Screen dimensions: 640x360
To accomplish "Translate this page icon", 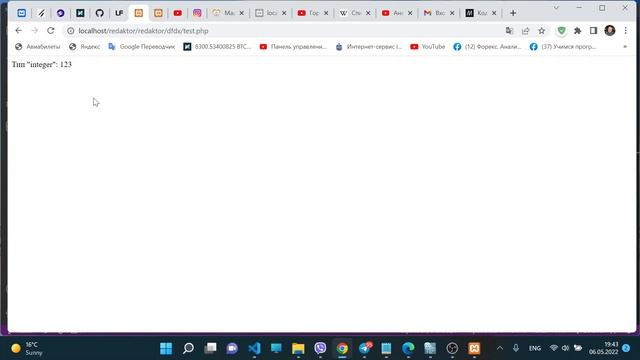I will point(509,31).
